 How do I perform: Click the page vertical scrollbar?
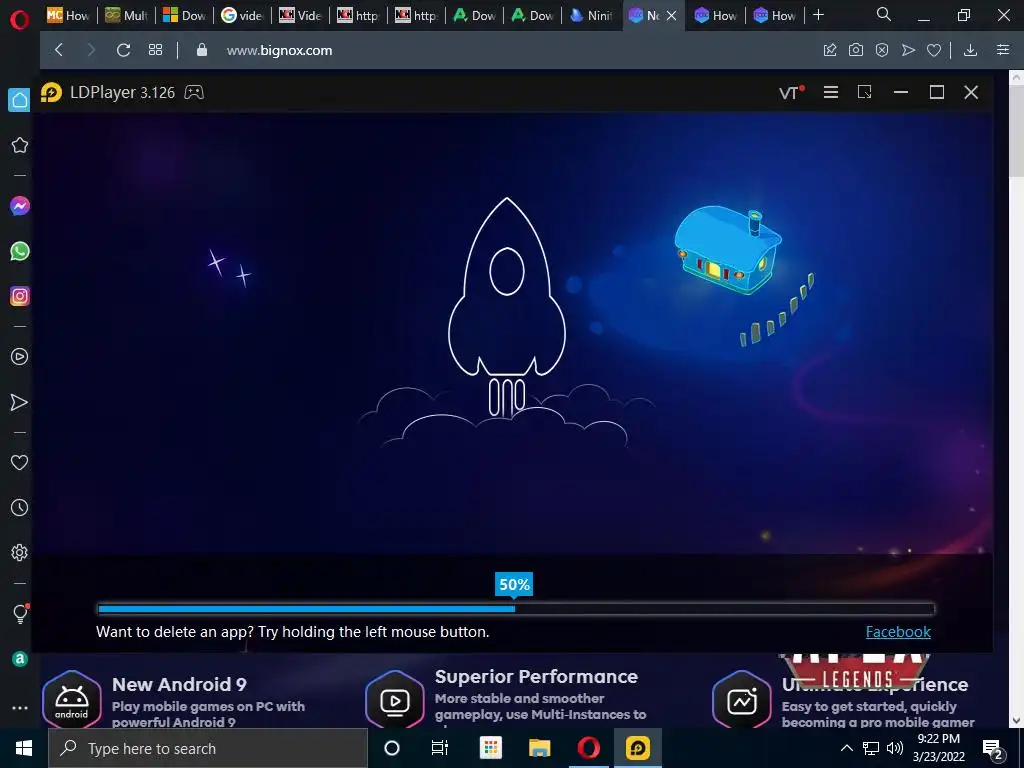point(1016,131)
